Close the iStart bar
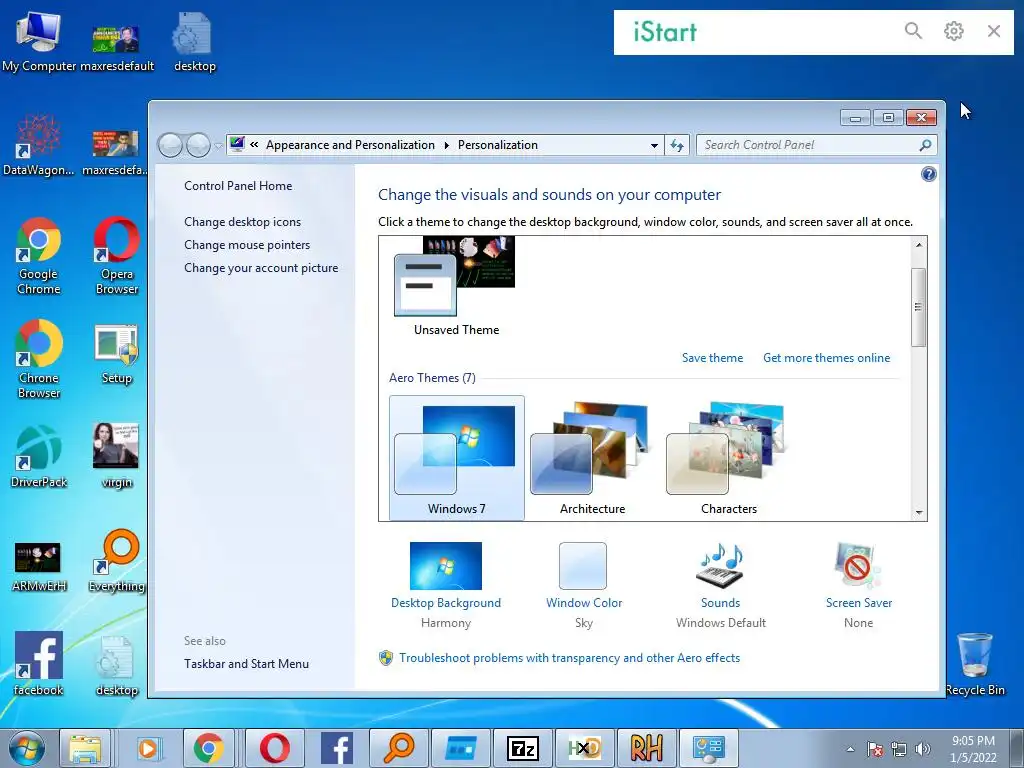The height and width of the screenshot is (768, 1024). [994, 31]
